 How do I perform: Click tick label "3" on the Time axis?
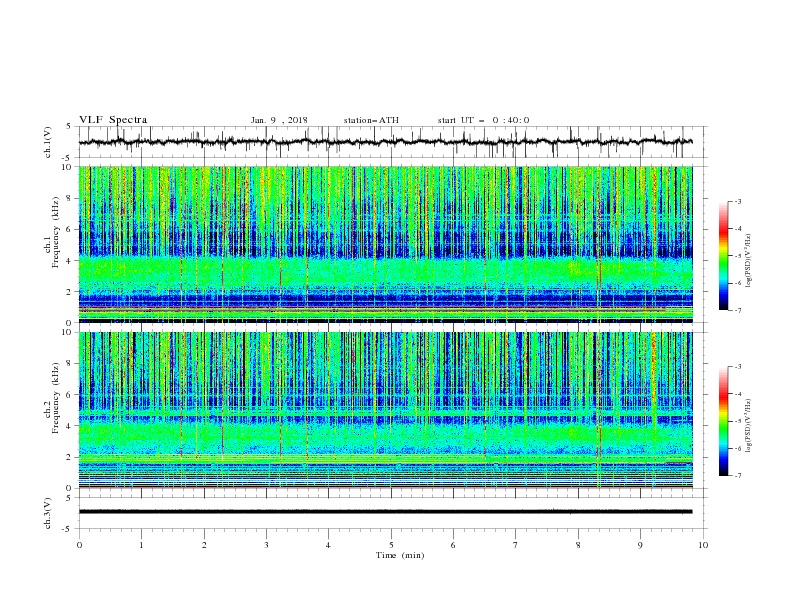[x=266, y=545]
